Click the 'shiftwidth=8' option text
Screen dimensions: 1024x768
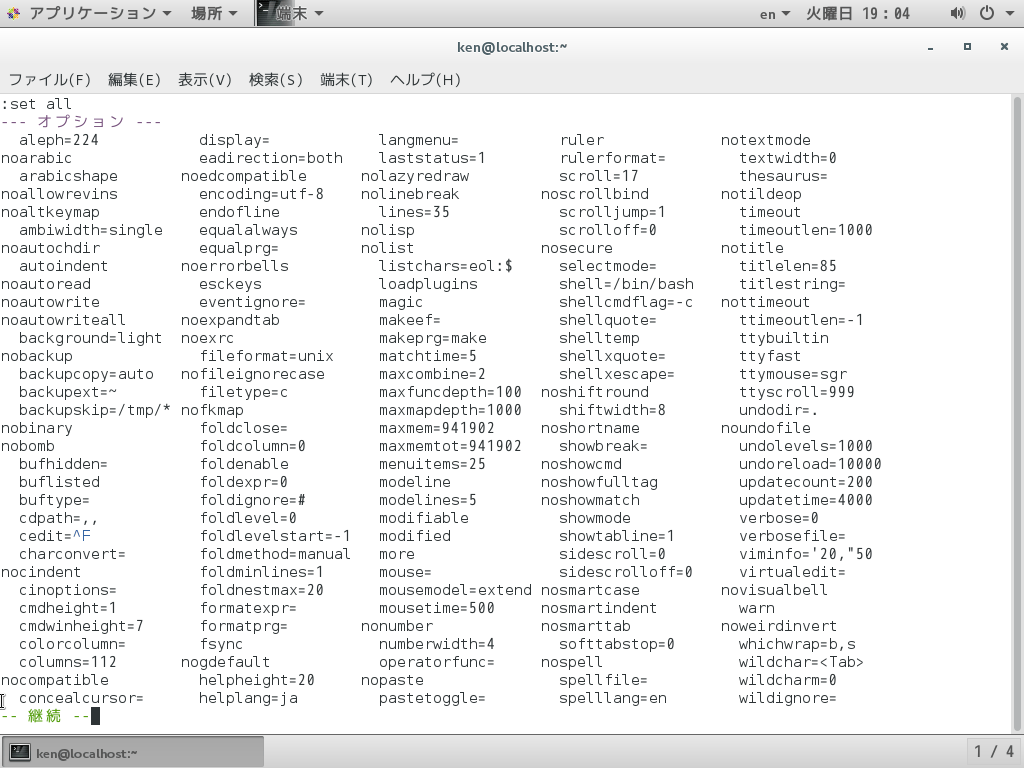click(613, 410)
